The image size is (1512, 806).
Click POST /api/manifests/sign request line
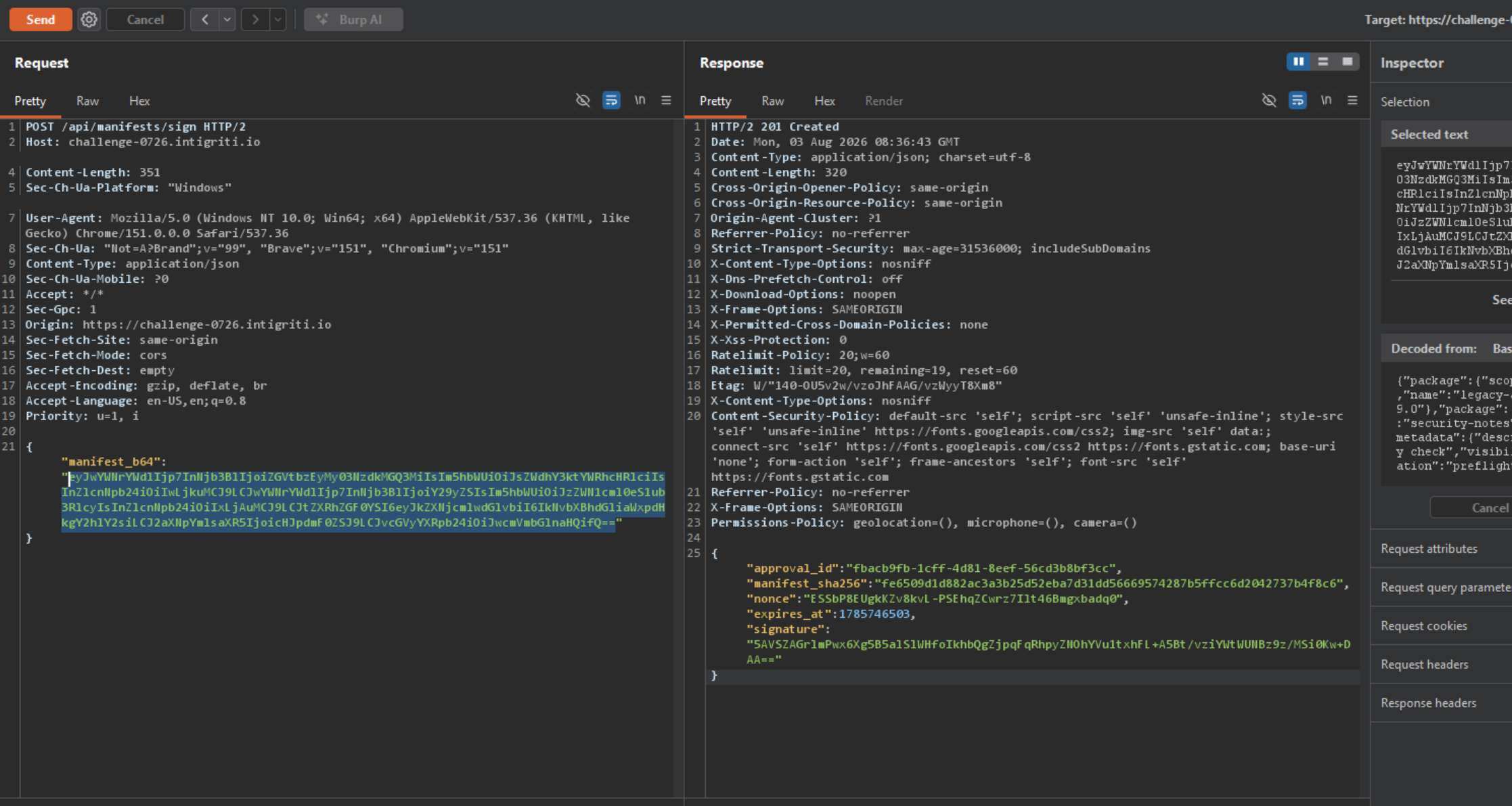pos(135,127)
